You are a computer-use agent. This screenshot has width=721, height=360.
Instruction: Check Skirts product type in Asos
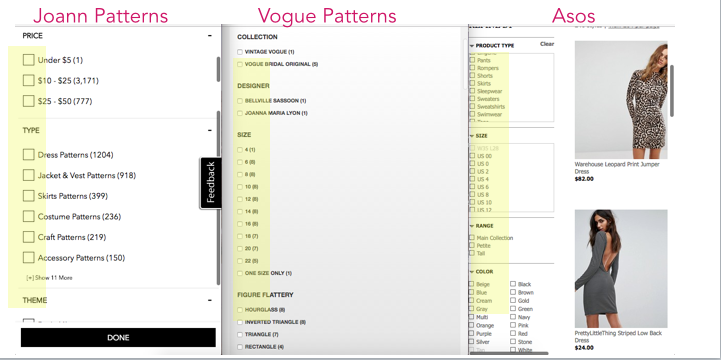tap(472, 83)
